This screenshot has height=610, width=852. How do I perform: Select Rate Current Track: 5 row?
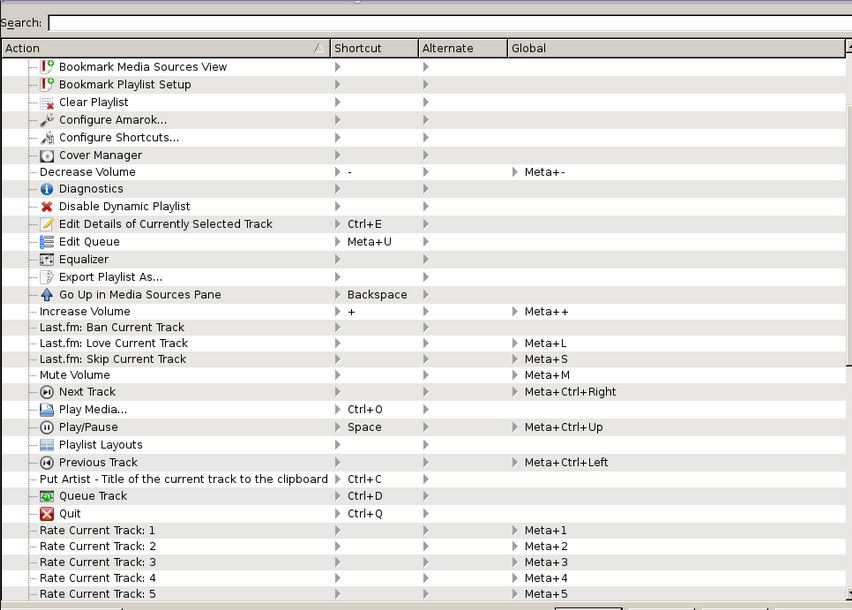(424, 594)
